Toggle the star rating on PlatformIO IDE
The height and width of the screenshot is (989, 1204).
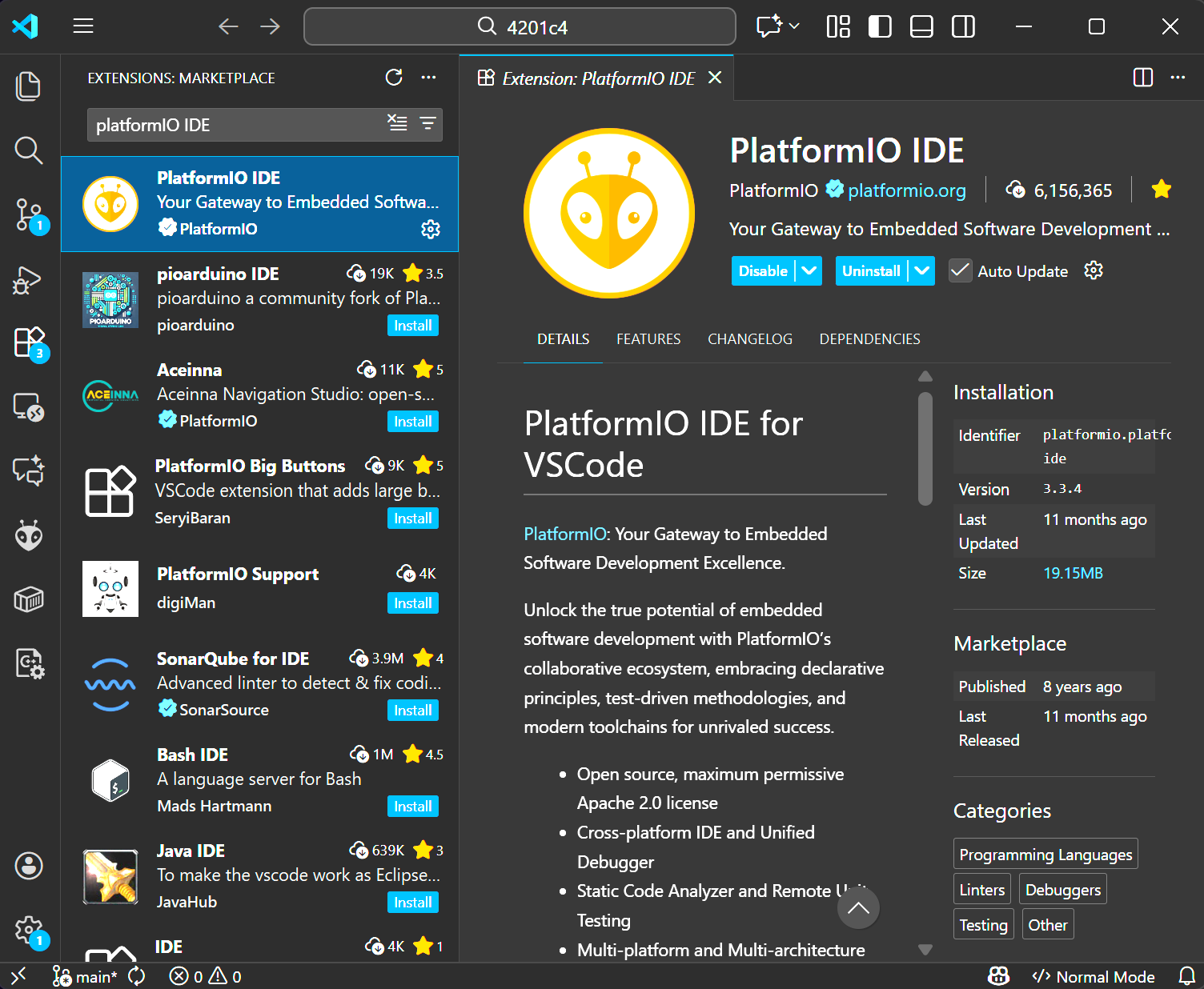[1161, 190]
